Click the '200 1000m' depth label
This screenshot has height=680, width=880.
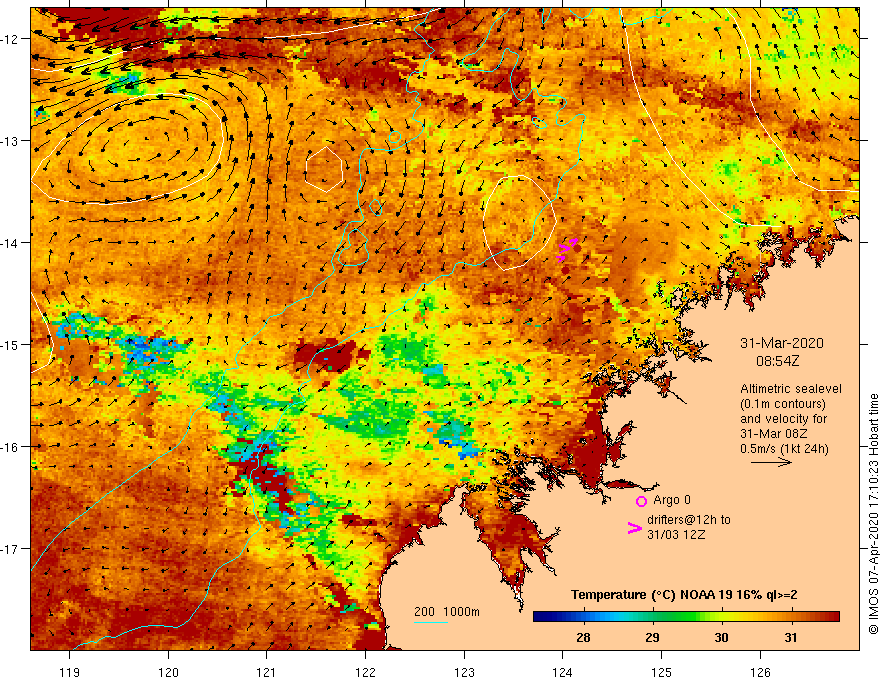coord(447,612)
